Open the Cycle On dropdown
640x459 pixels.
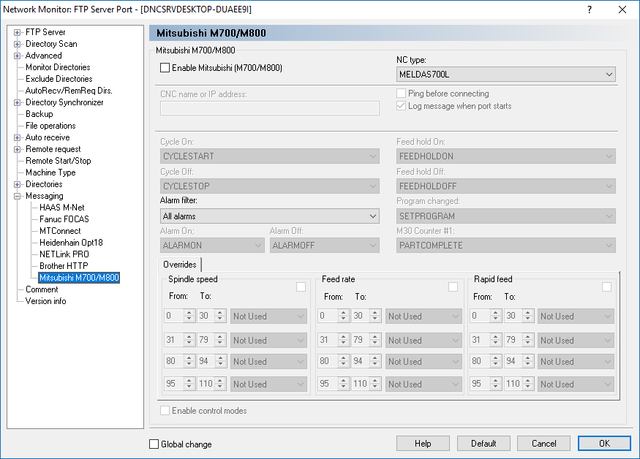point(269,156)
